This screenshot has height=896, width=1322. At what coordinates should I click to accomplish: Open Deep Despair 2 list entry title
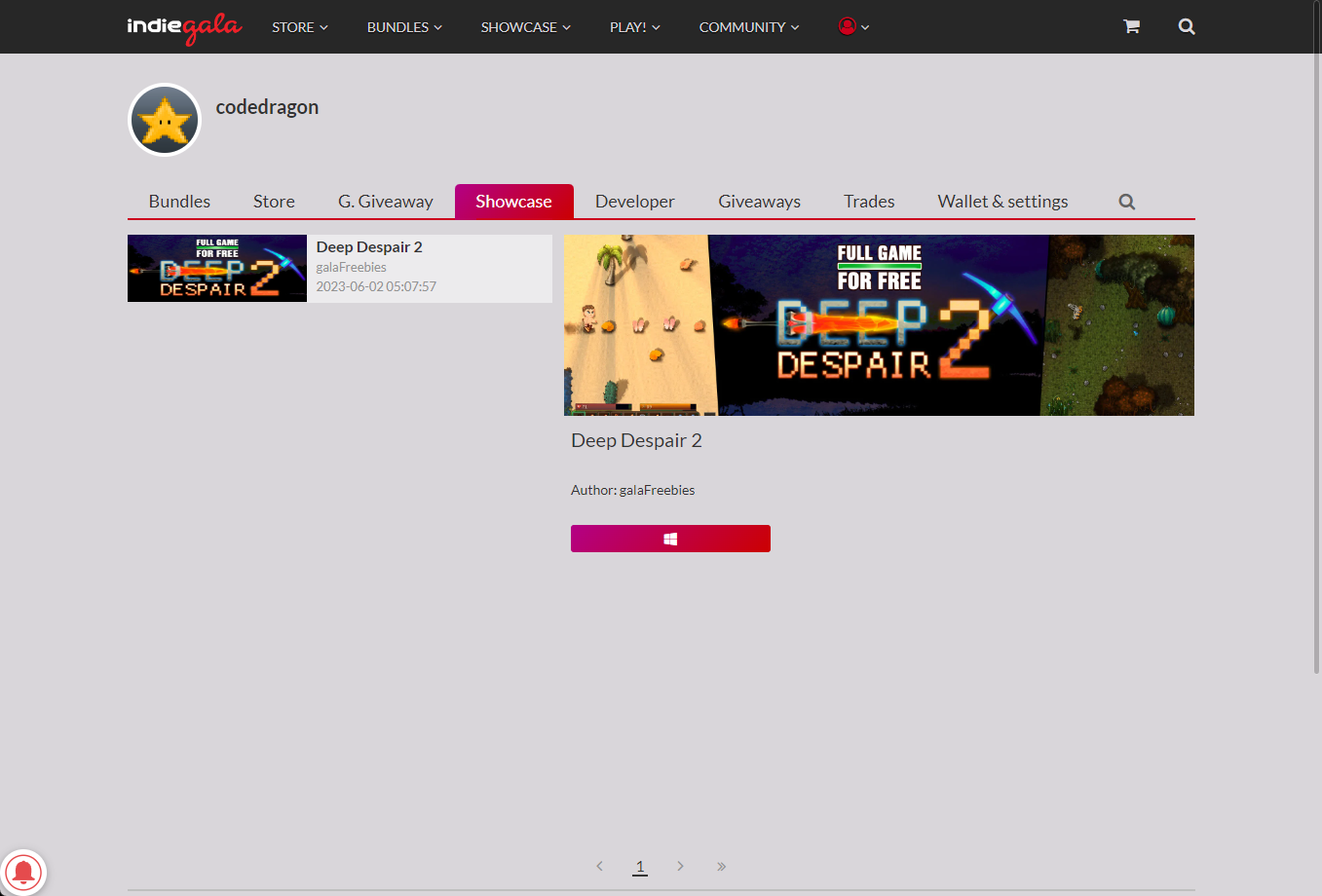click(369, 247)
